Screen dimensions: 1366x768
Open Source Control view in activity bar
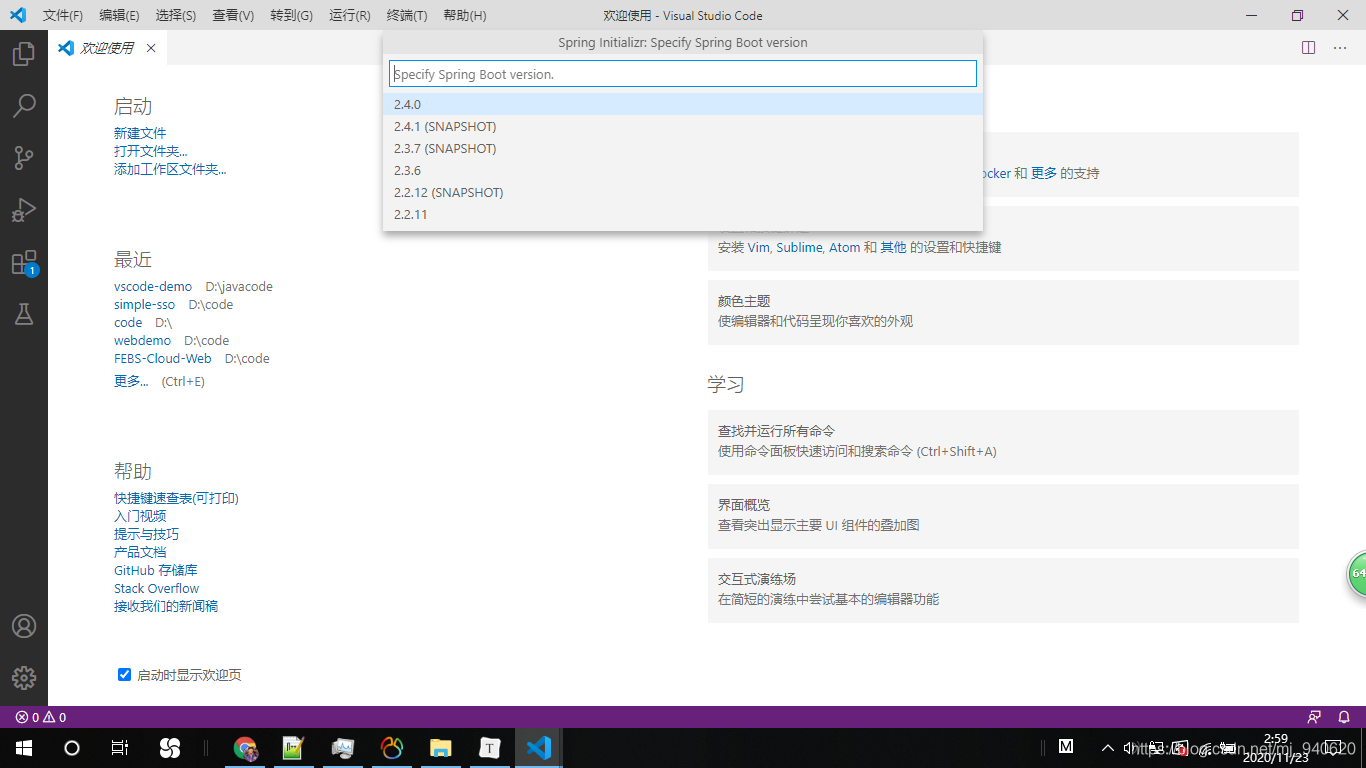click(24, 157)
